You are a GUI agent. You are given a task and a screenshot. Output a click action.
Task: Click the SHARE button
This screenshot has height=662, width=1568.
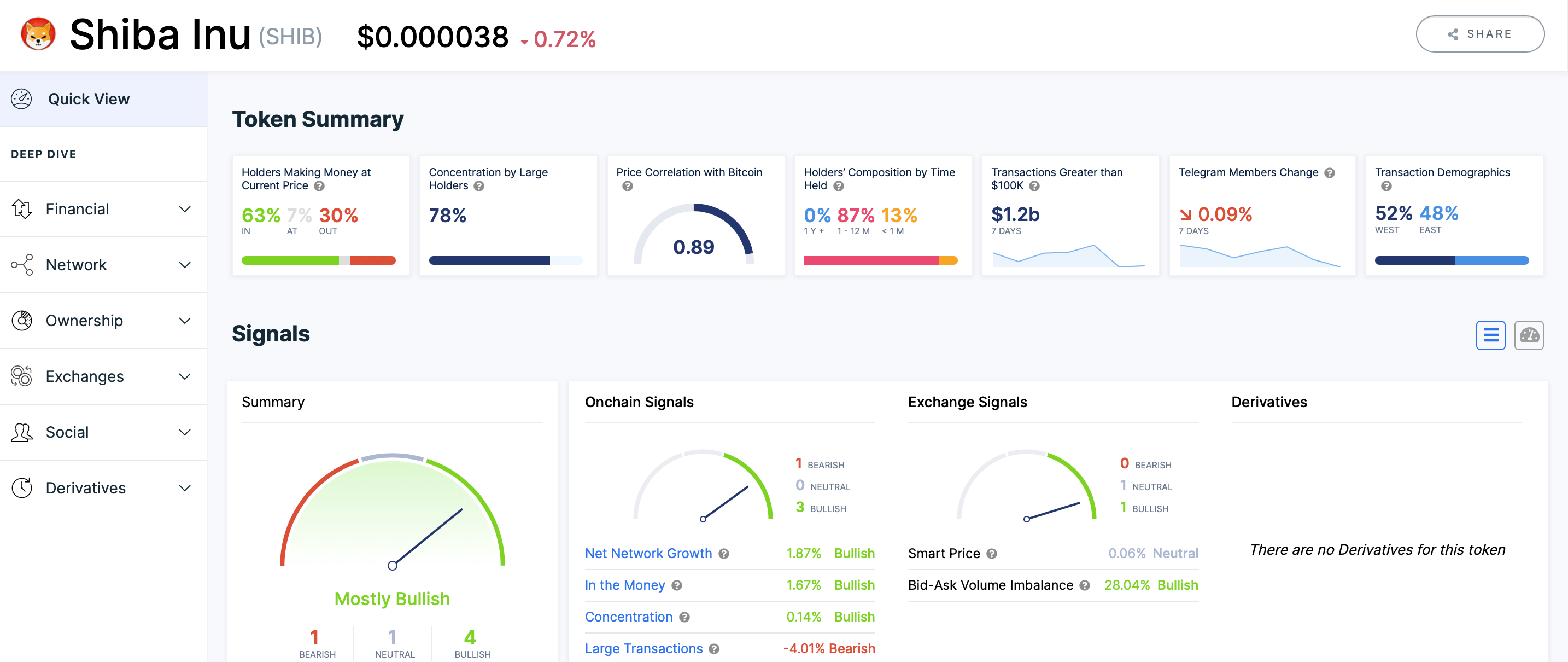pyautogui.click(x=1480, y=34)
